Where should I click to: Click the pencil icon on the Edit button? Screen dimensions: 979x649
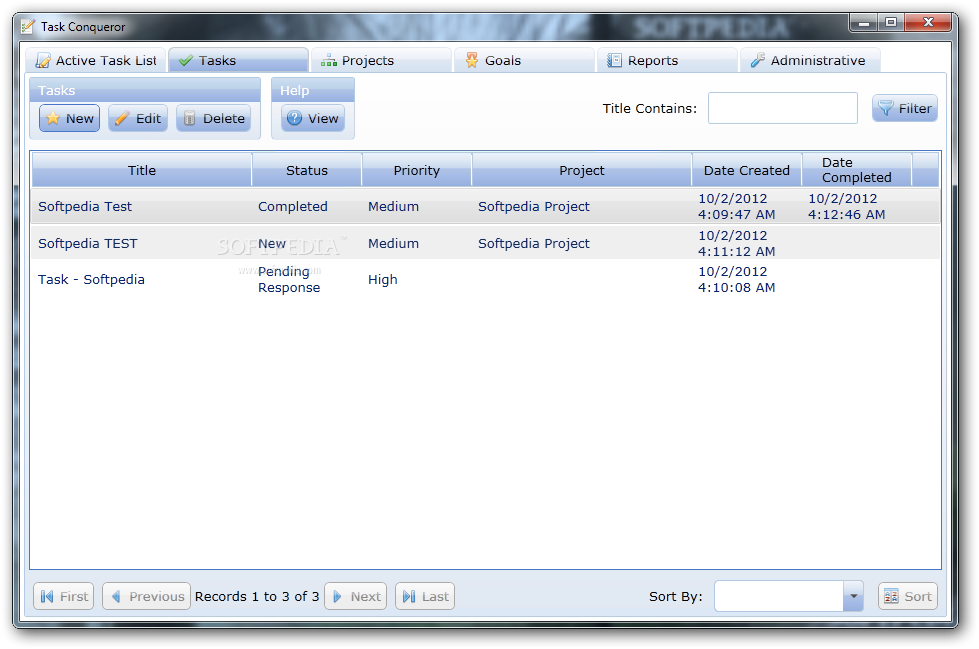click(122, 118)
